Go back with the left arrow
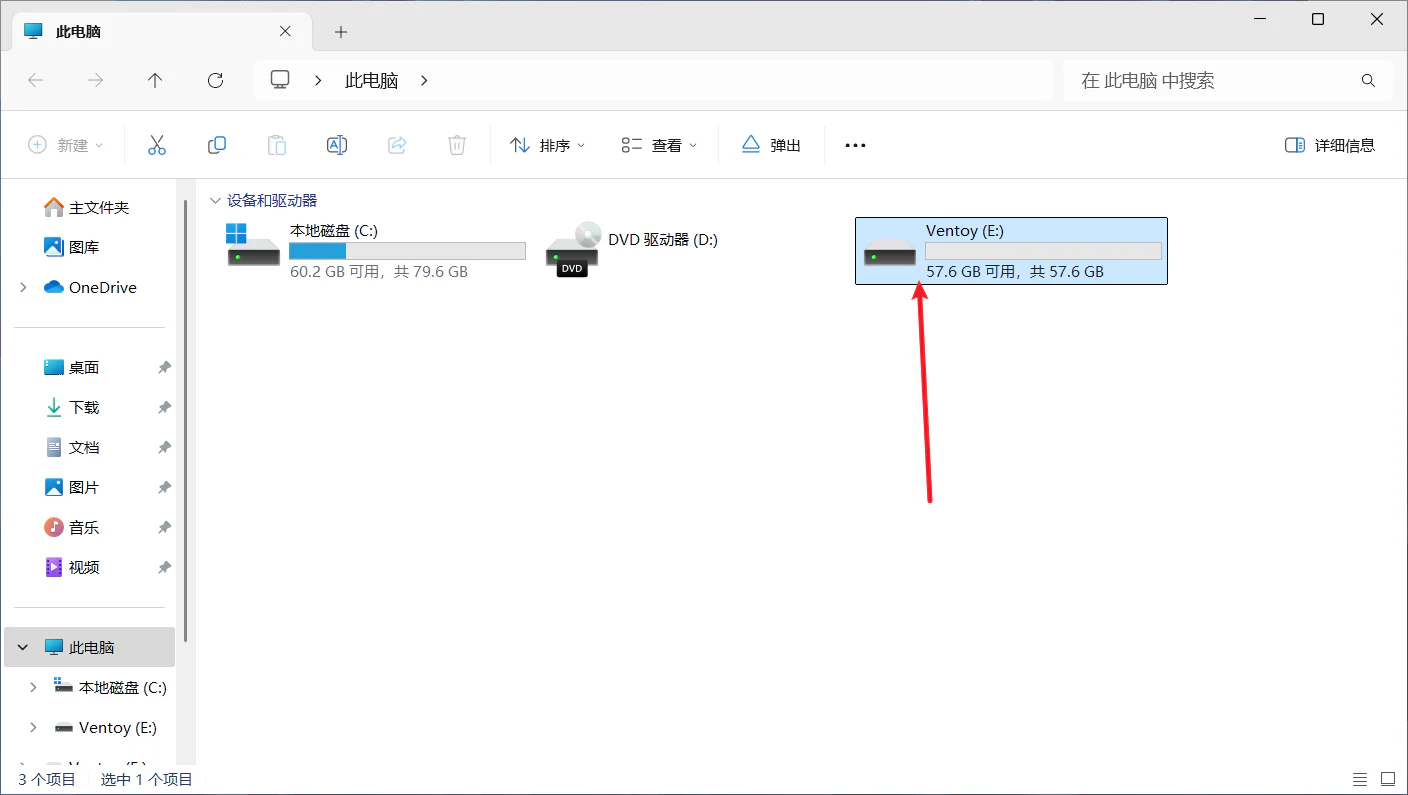Viewport: 1408px width, 795px height. point(35,80)
